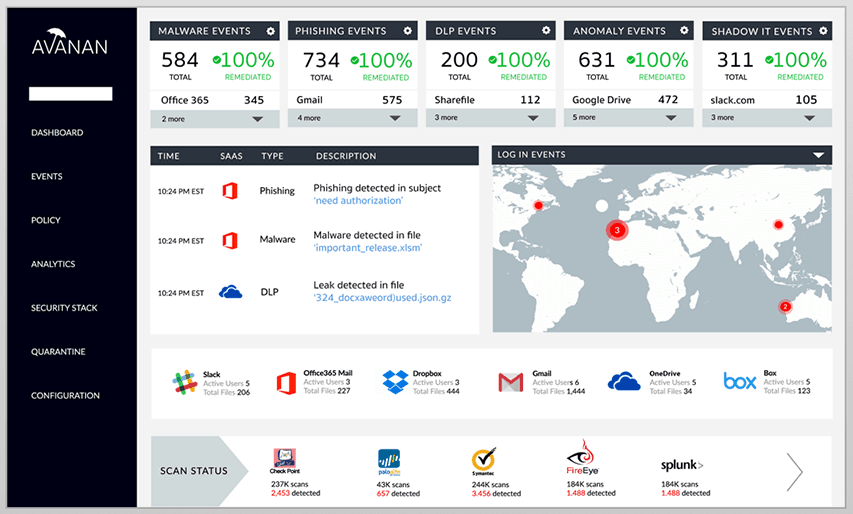Click the Malware Events total 584
This screenshot has width=853, height=514.
tap(180, 60)
